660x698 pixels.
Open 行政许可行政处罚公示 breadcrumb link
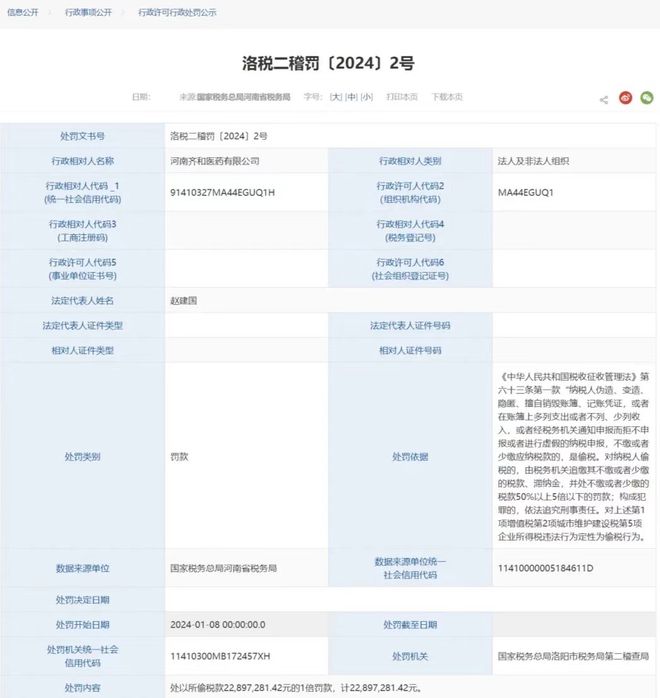coord(175,12)
